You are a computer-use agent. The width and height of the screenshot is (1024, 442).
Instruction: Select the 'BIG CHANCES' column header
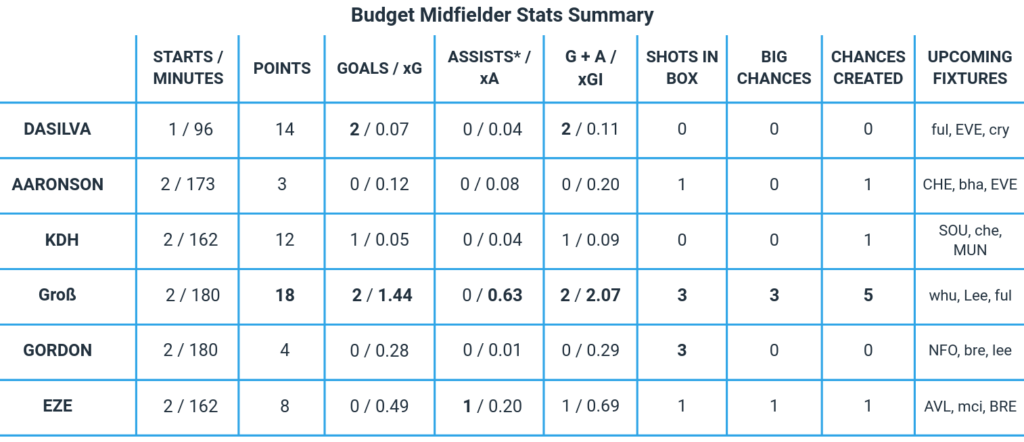click(772, 67)
